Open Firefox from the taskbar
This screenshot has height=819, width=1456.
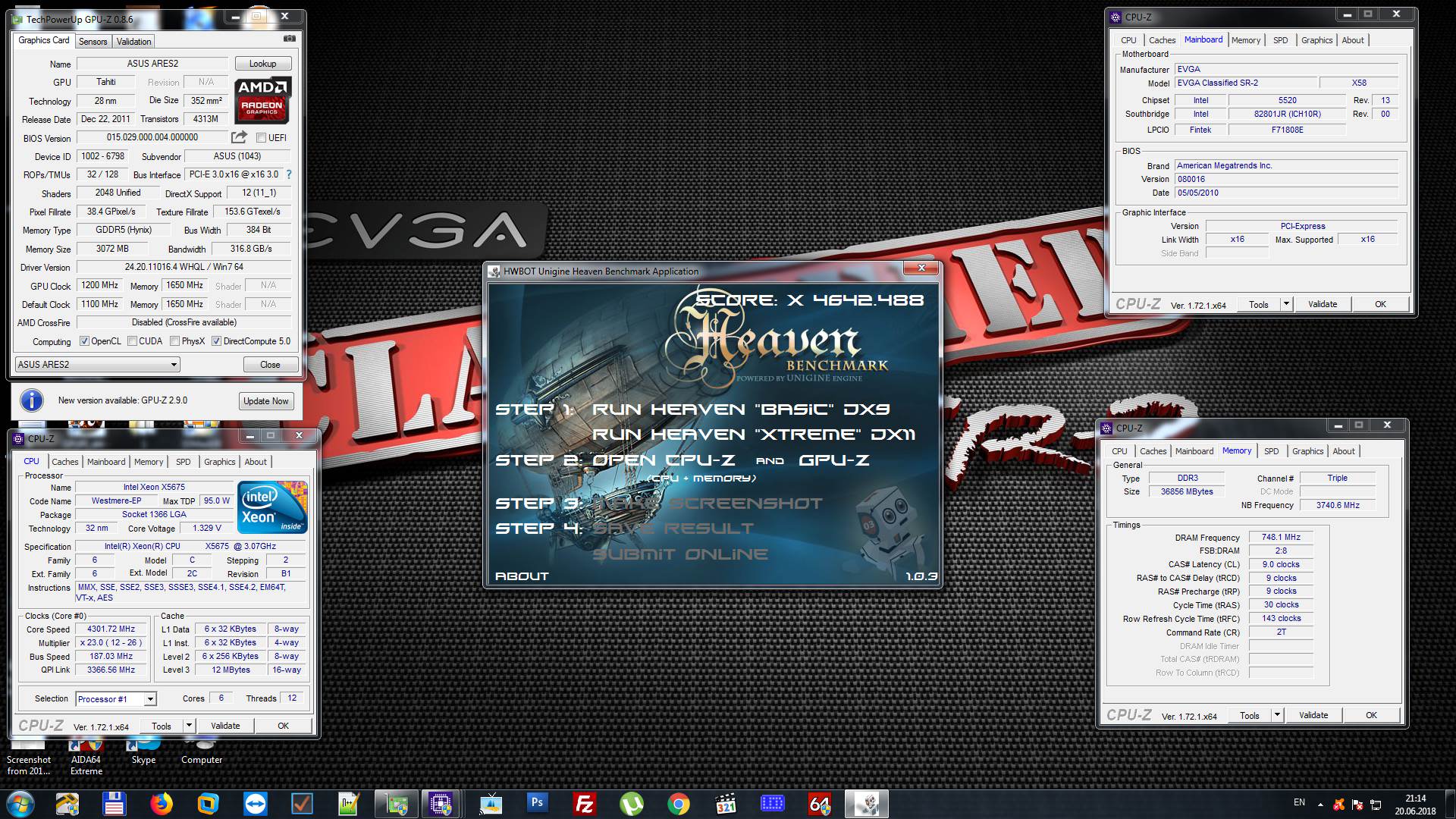coord(161,804)
